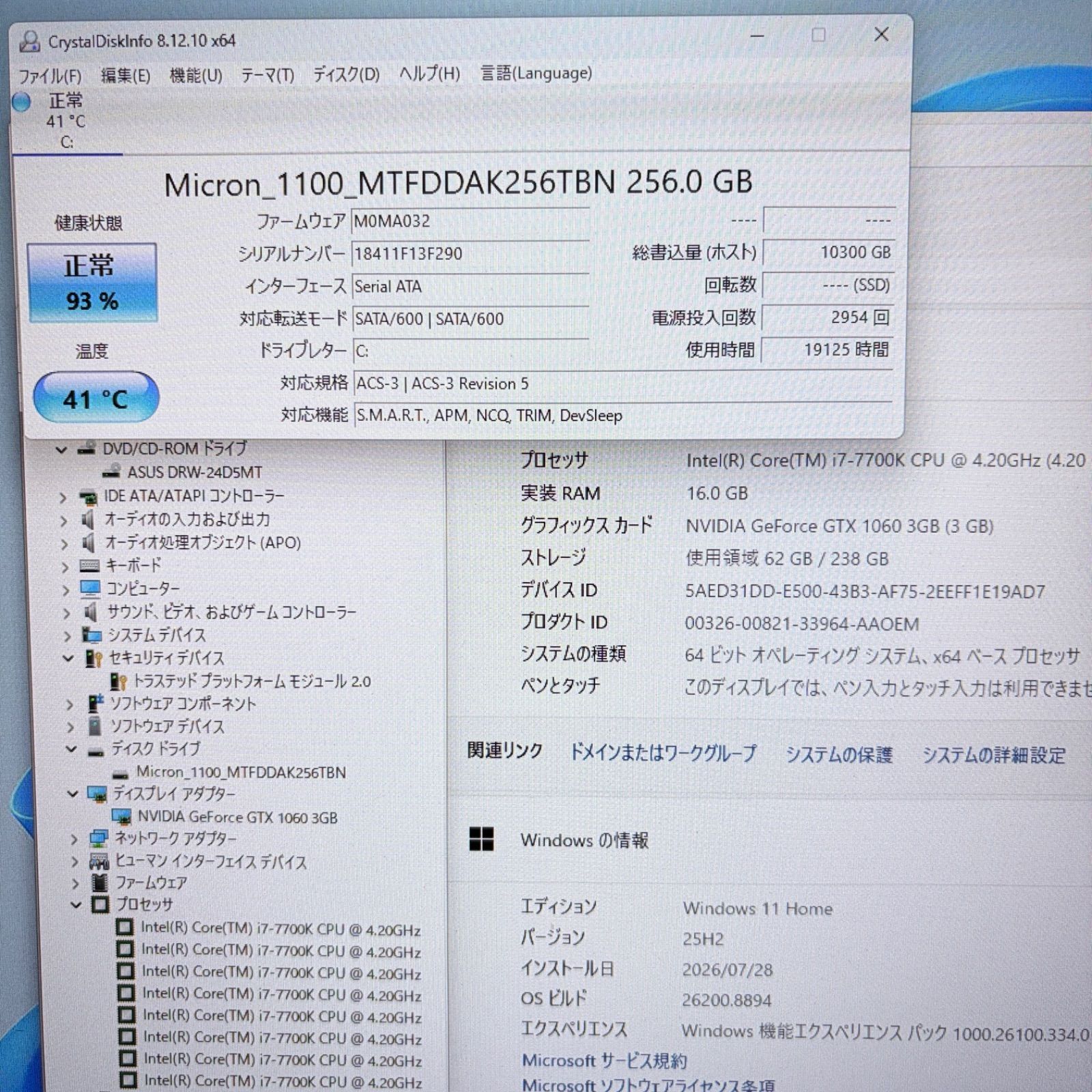The width and height of the screenshot is (1092, 1092).
Task: Expand the ネットワーク アダプター node
Action: click(74, 839)
